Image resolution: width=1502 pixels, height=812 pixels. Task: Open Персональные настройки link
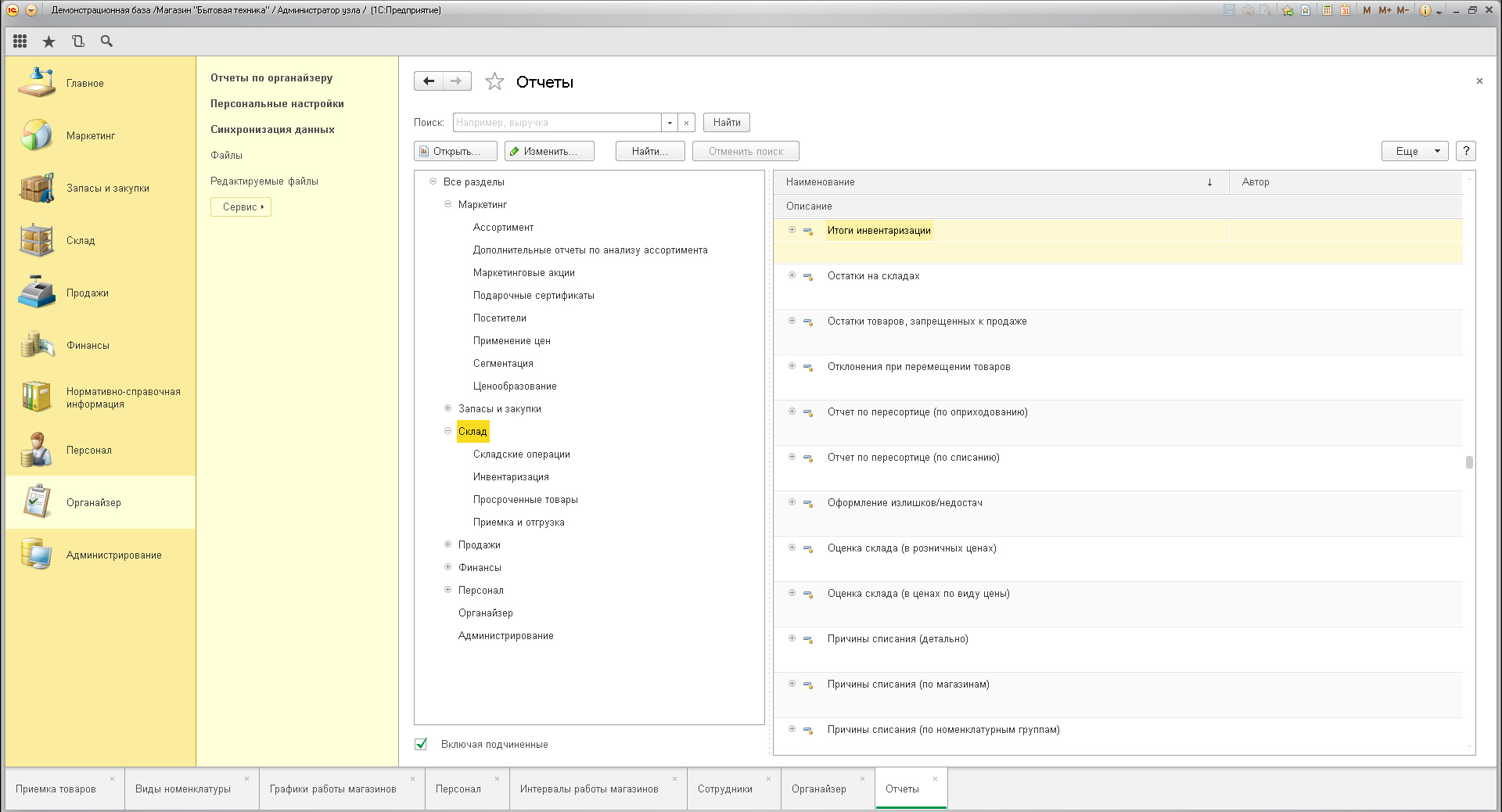(x=277, y=103)
